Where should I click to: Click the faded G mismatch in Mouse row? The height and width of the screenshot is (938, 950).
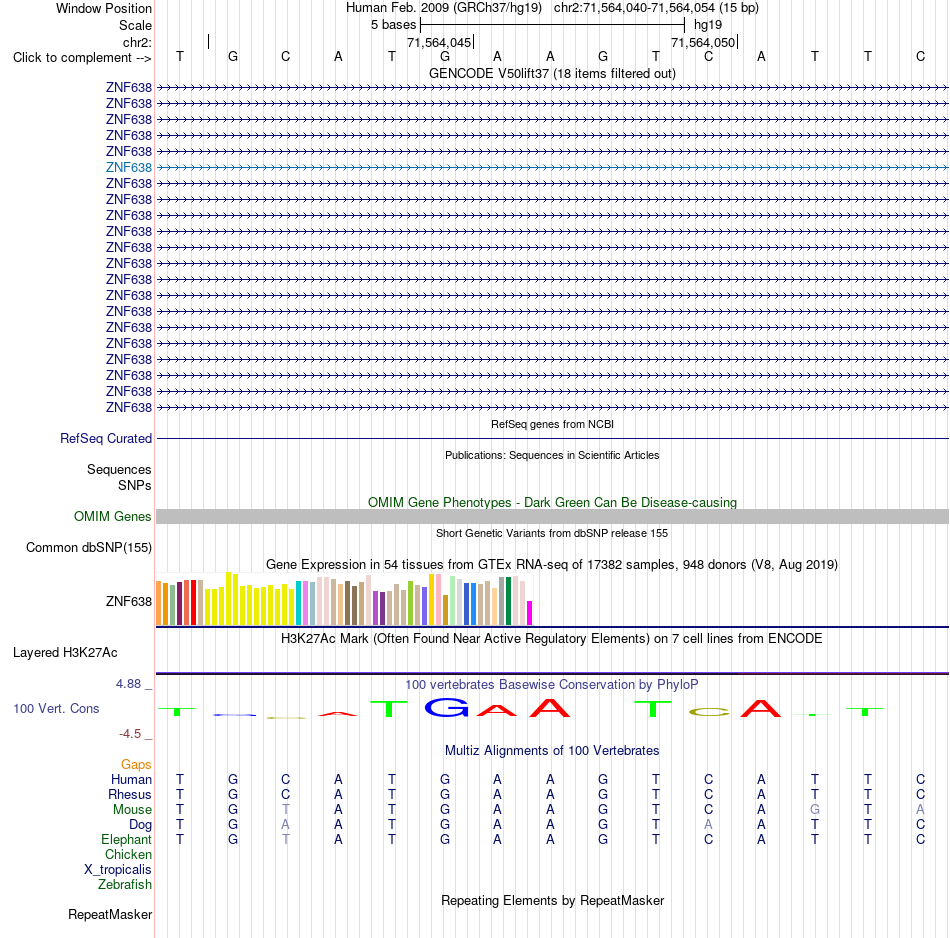(x=815, y=810)
